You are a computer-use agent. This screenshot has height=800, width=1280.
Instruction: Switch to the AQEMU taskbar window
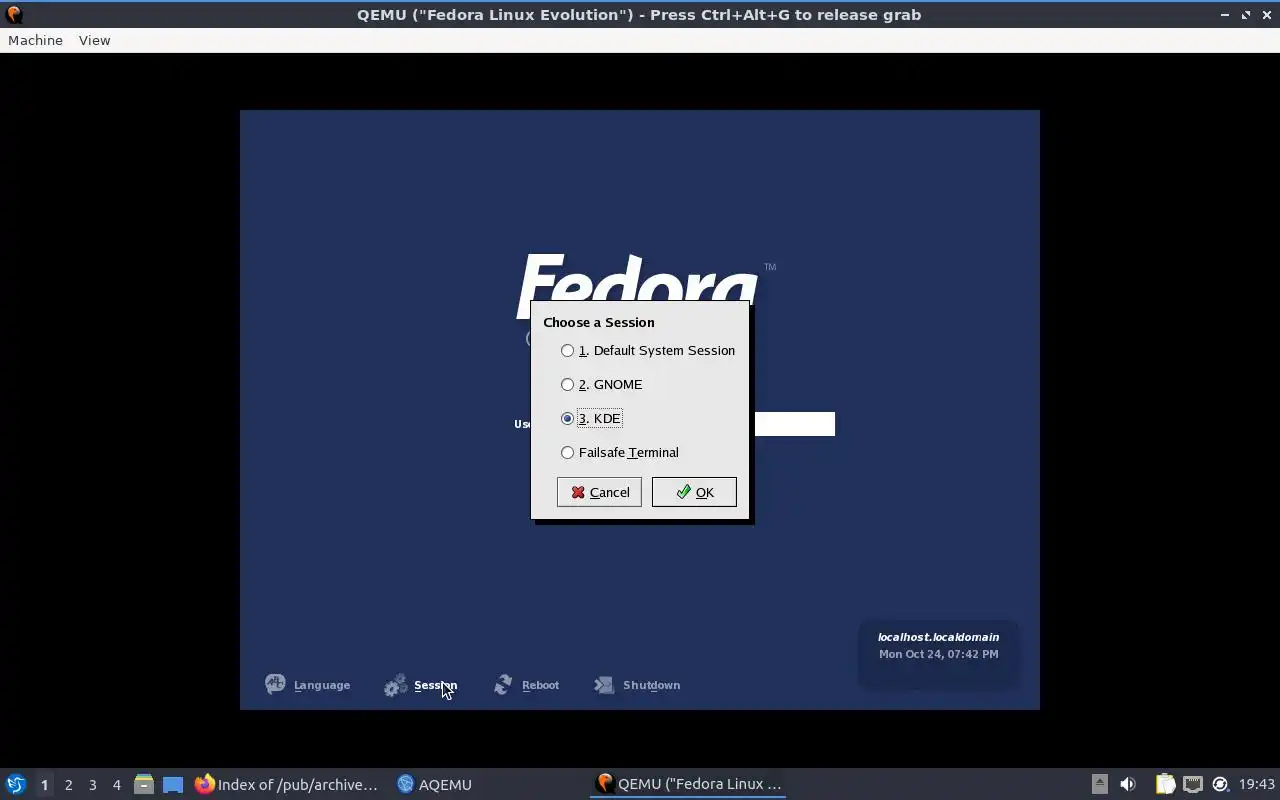(x=434, y=784)
